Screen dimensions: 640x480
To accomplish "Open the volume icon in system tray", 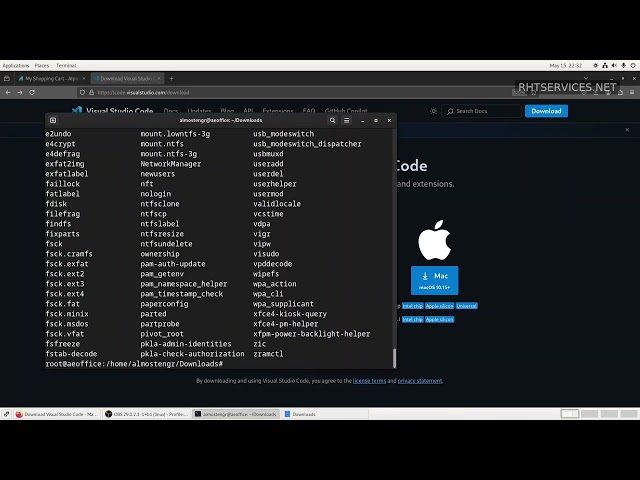I will coord(614,65).
